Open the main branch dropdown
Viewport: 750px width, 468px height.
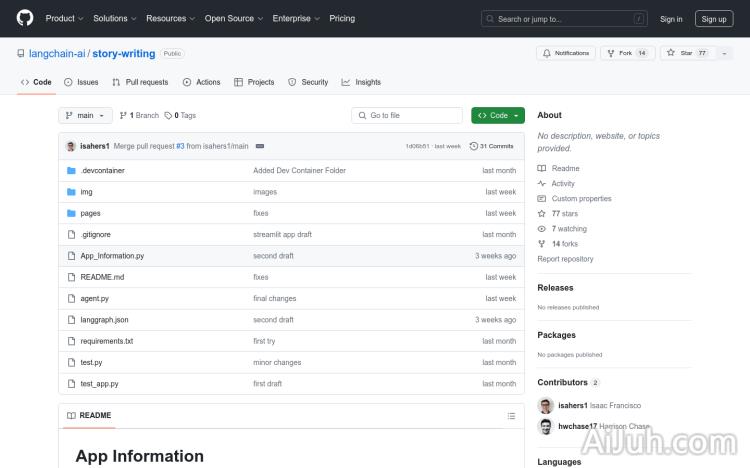click(x=84, y=116)
